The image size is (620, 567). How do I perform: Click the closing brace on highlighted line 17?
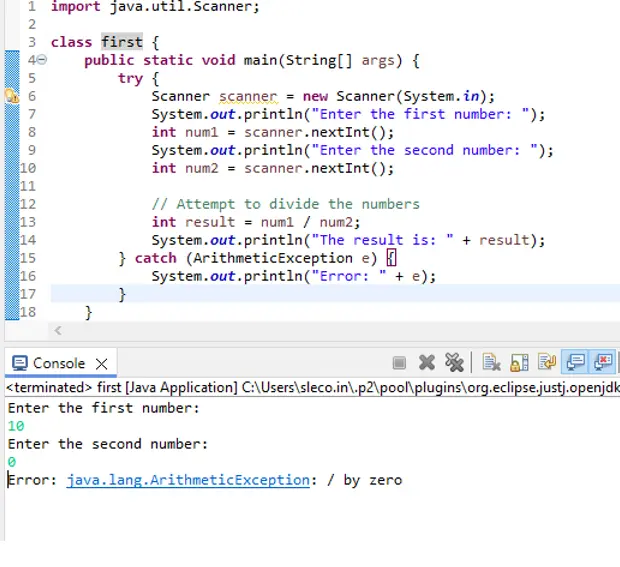pyautogui.click(x=122, y=295)
